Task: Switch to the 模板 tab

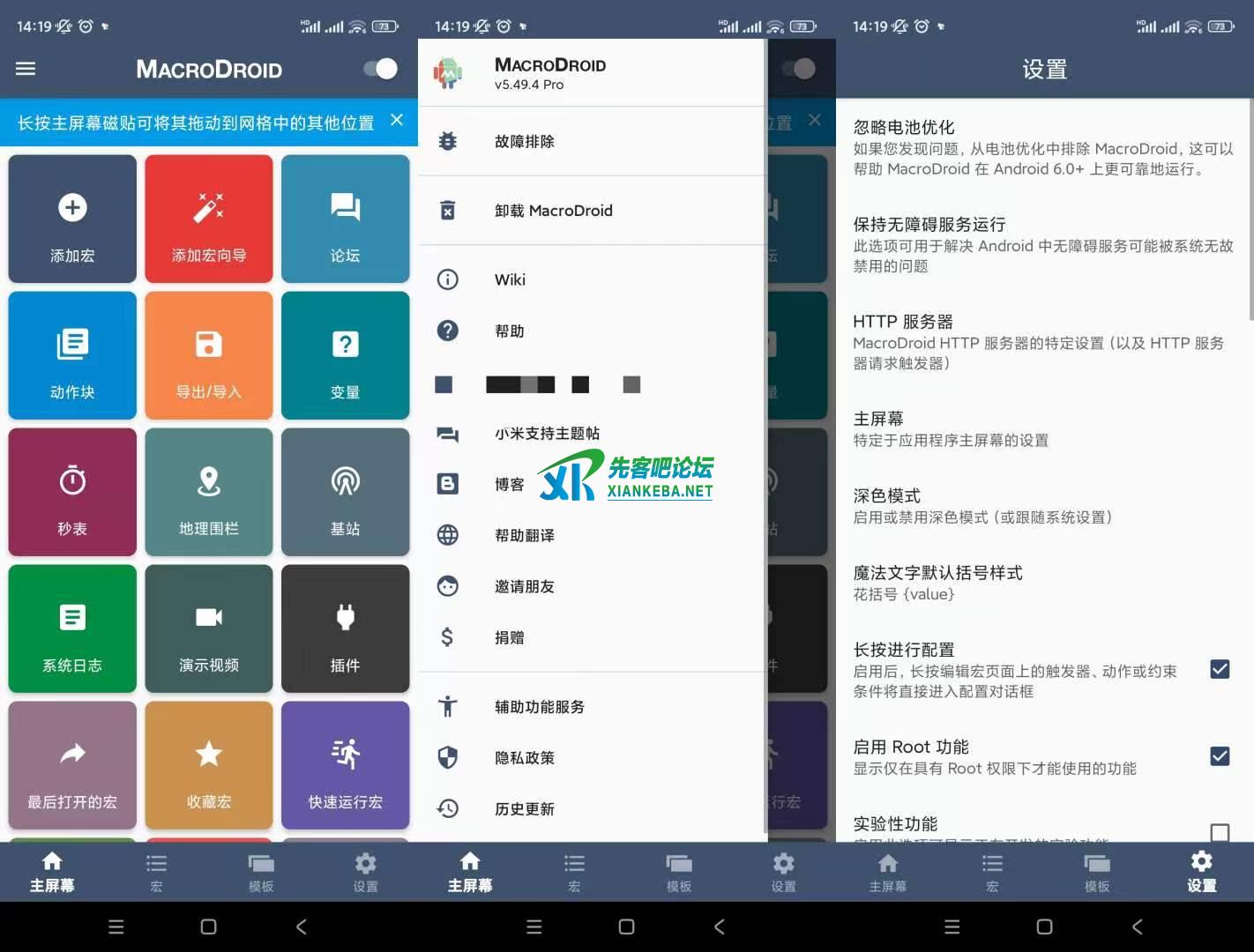Action: pos(261,873)
